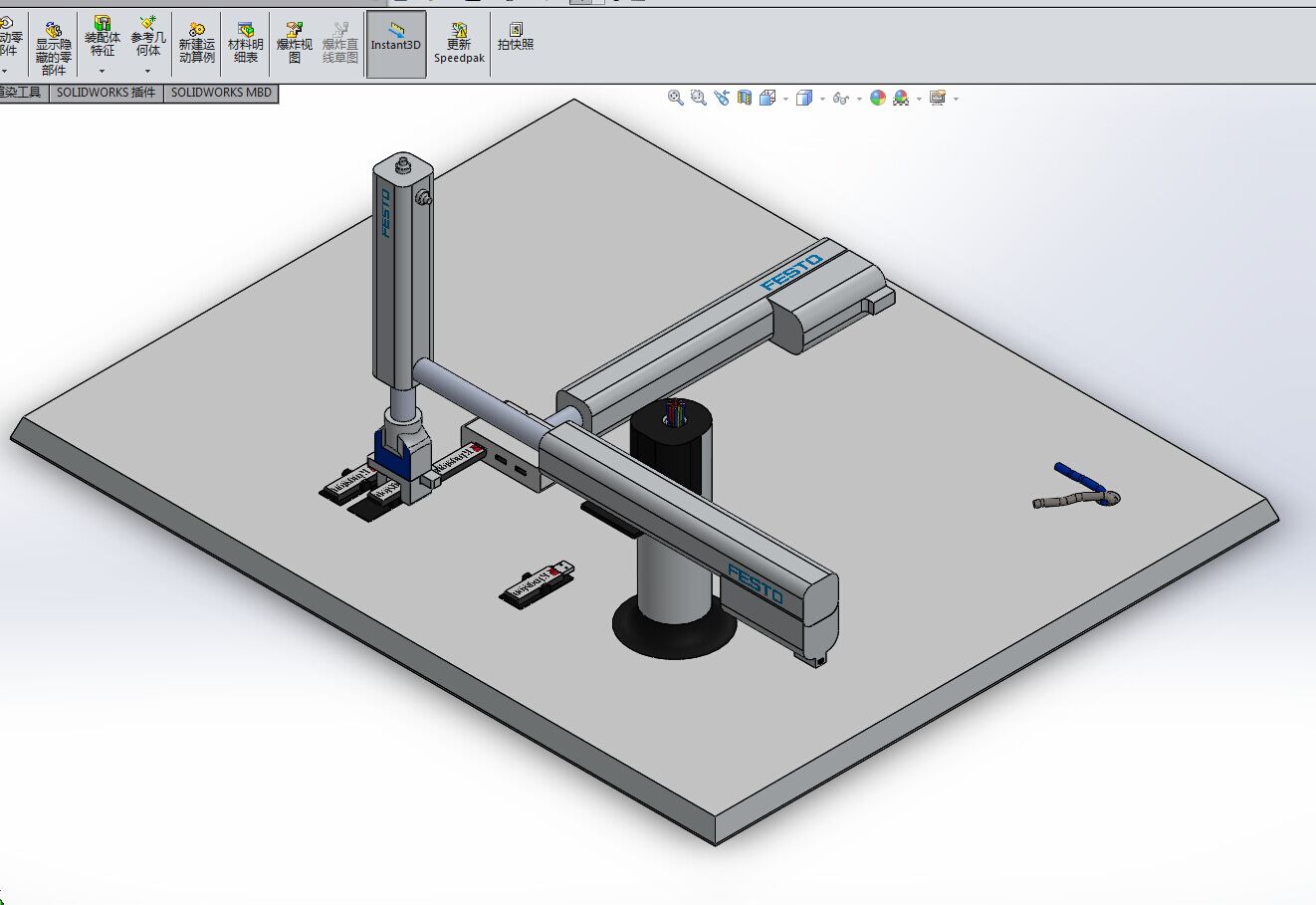1316x905 pixels.
Task: Click Previous View icon
Action: tap(722, 98)
